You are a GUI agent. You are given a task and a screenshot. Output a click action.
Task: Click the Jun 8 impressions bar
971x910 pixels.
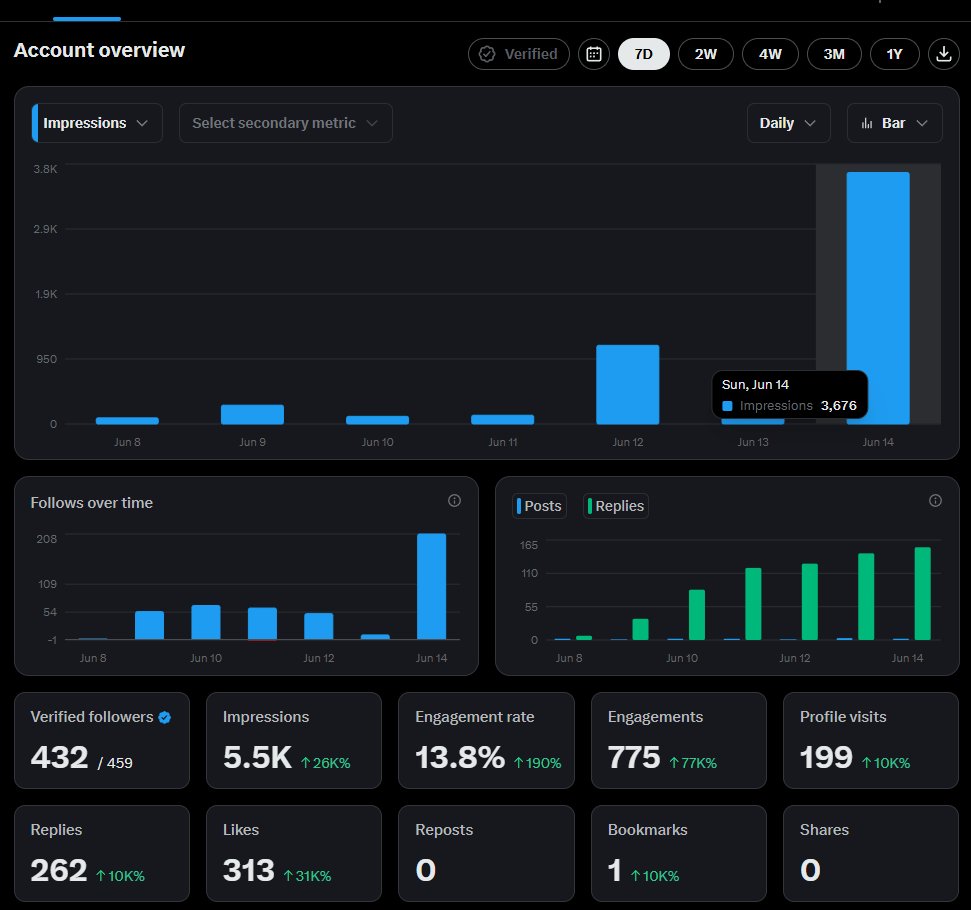point(127,421)
